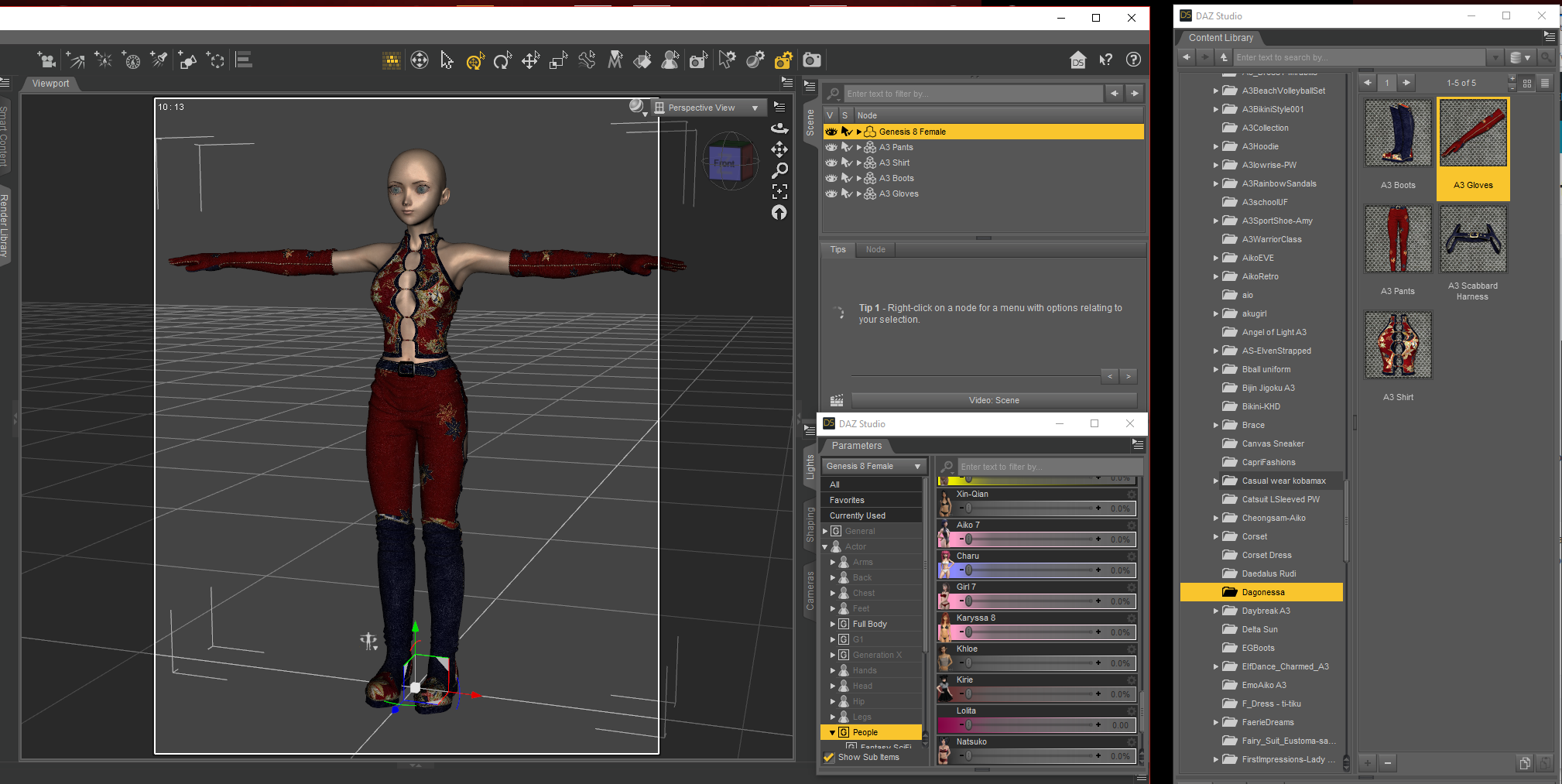Expand the Full Body property group
Image resolution: width=1562 pixels, height=784 pixels.
(832, 624)
